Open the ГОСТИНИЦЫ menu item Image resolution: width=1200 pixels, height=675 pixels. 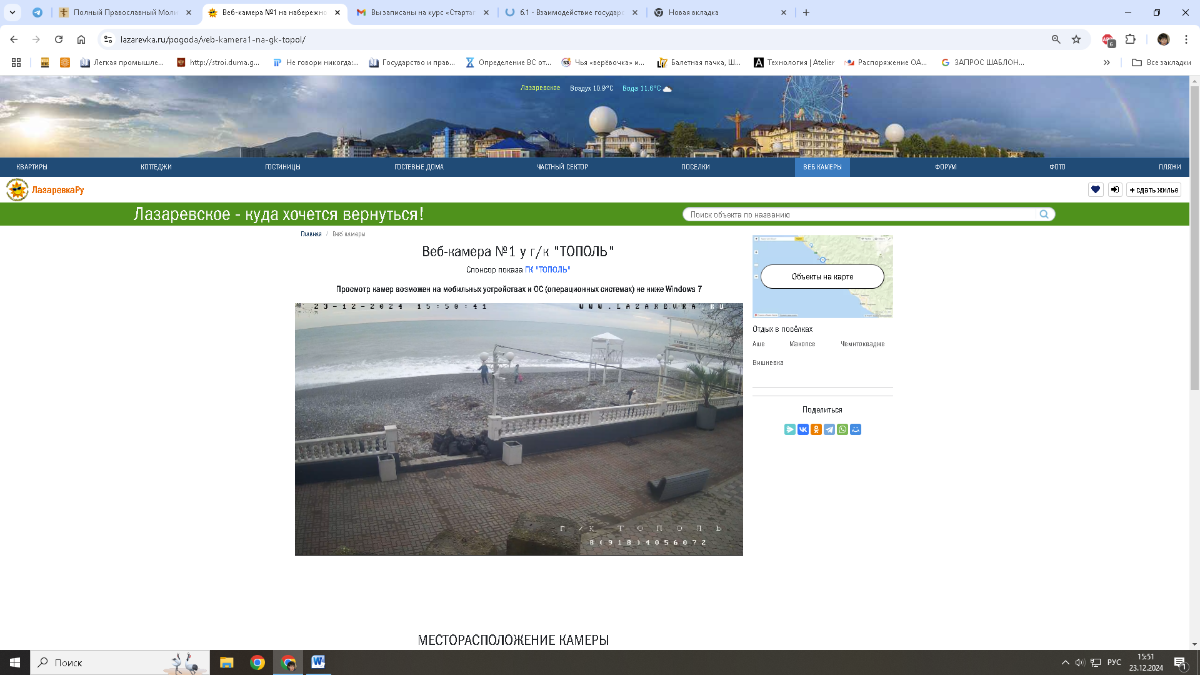282,167
